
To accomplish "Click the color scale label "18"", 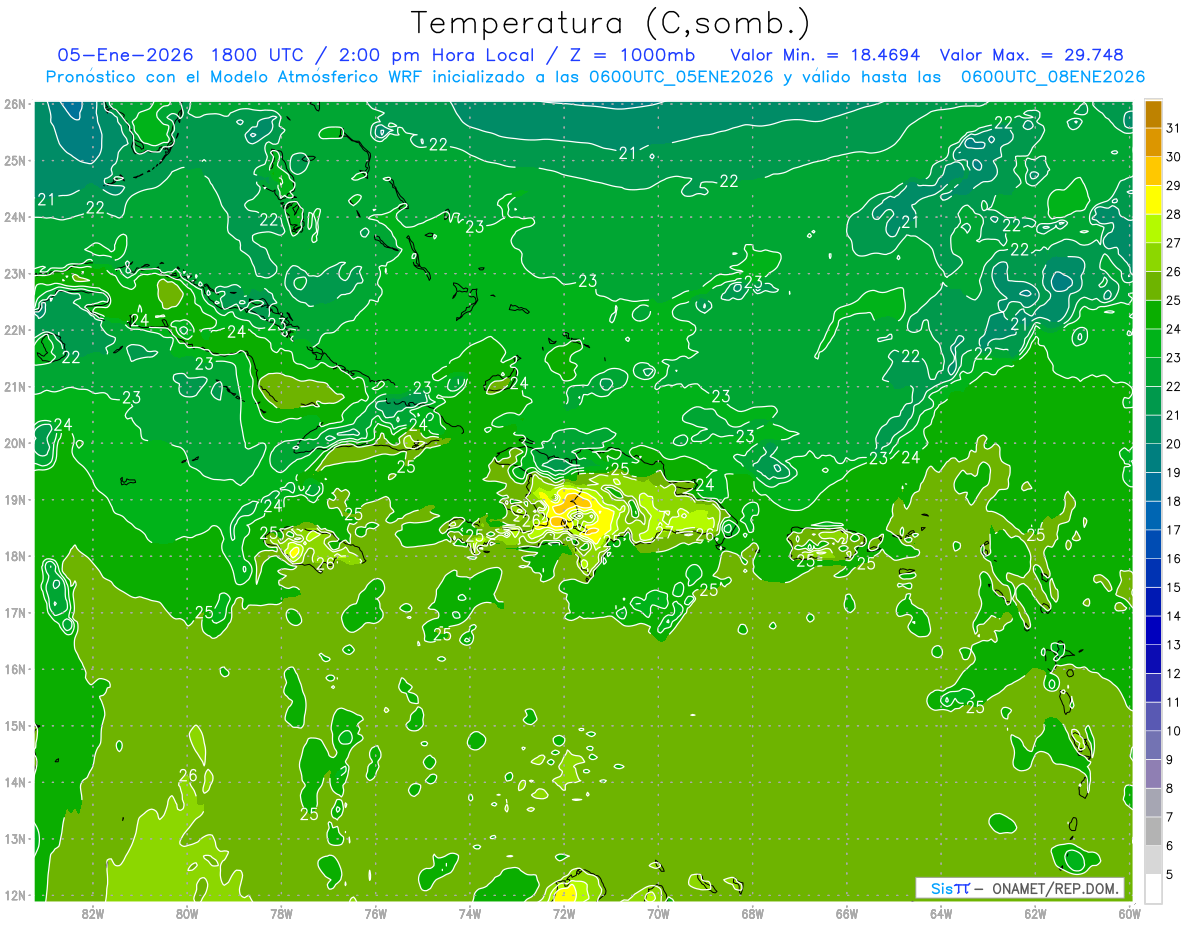I will (x=1173, y=501).
